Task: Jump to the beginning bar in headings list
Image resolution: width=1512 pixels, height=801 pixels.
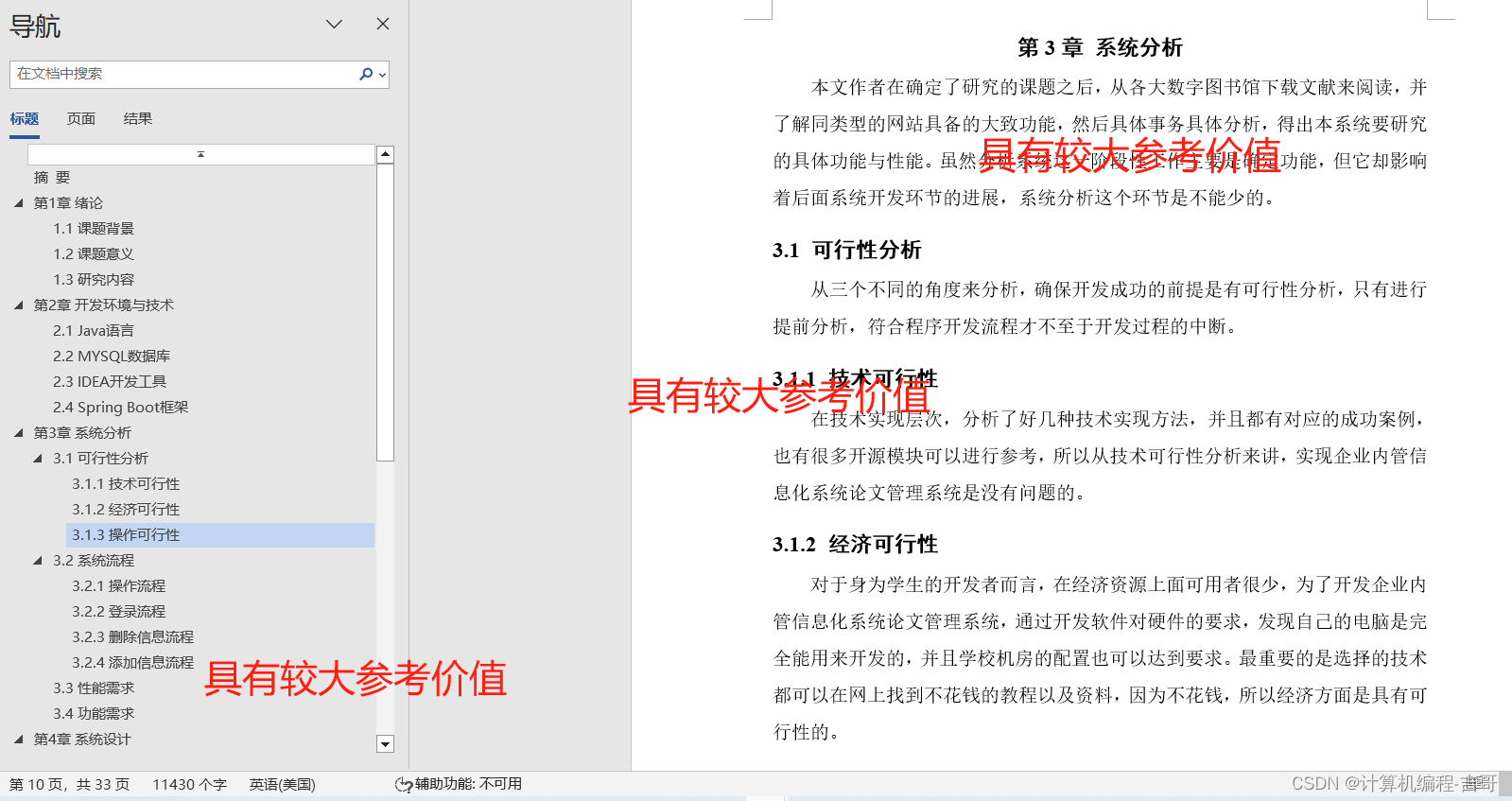Action: point(200,154)
